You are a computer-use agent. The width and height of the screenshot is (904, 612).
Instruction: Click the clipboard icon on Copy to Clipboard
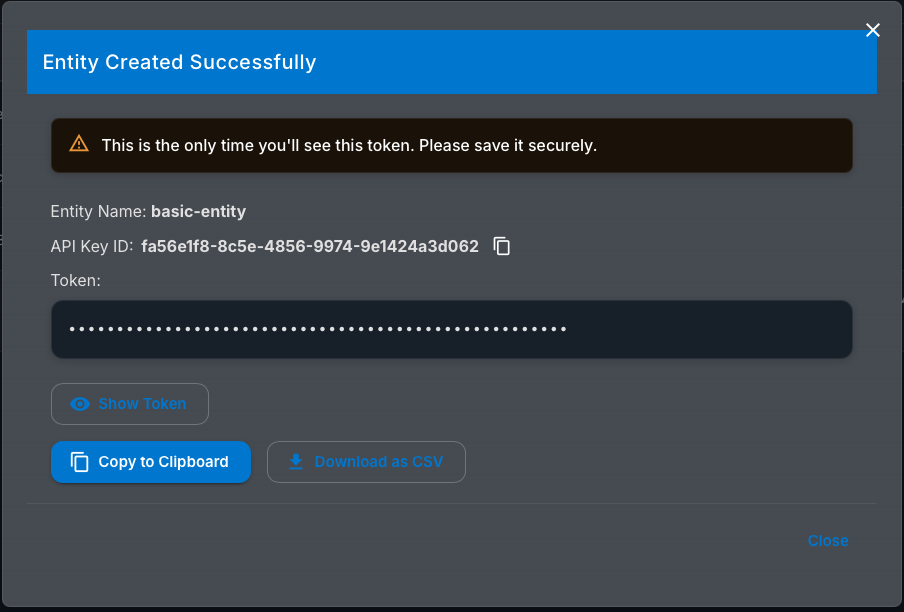click(78, 461)
